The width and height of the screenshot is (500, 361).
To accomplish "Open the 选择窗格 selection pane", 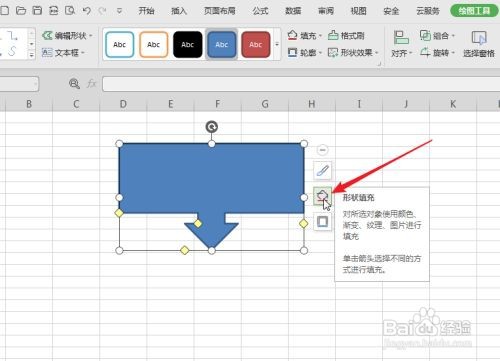I will point(479,44).
